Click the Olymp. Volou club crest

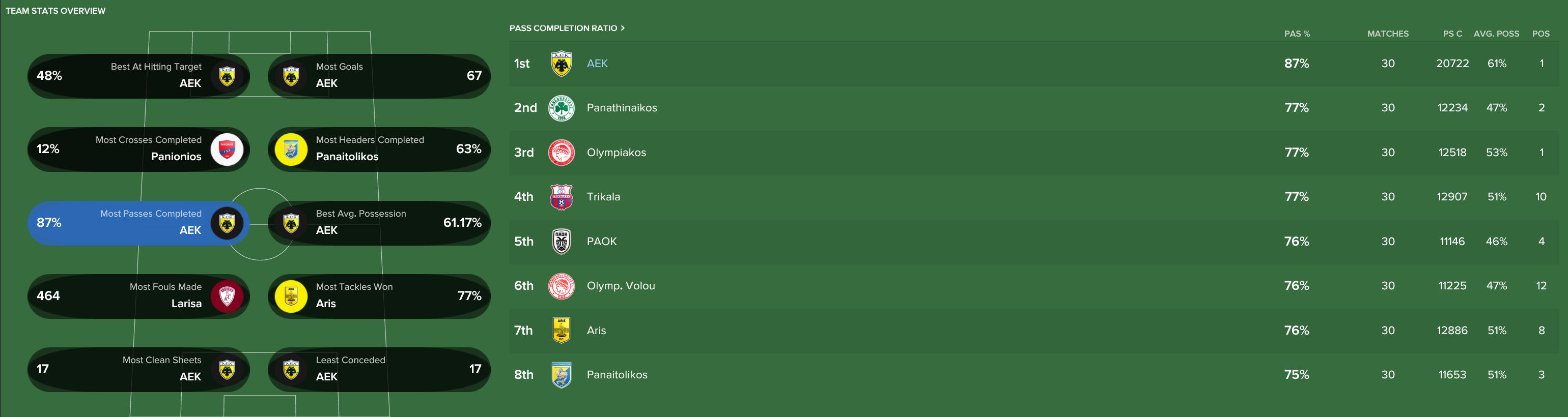click(561, 286)
